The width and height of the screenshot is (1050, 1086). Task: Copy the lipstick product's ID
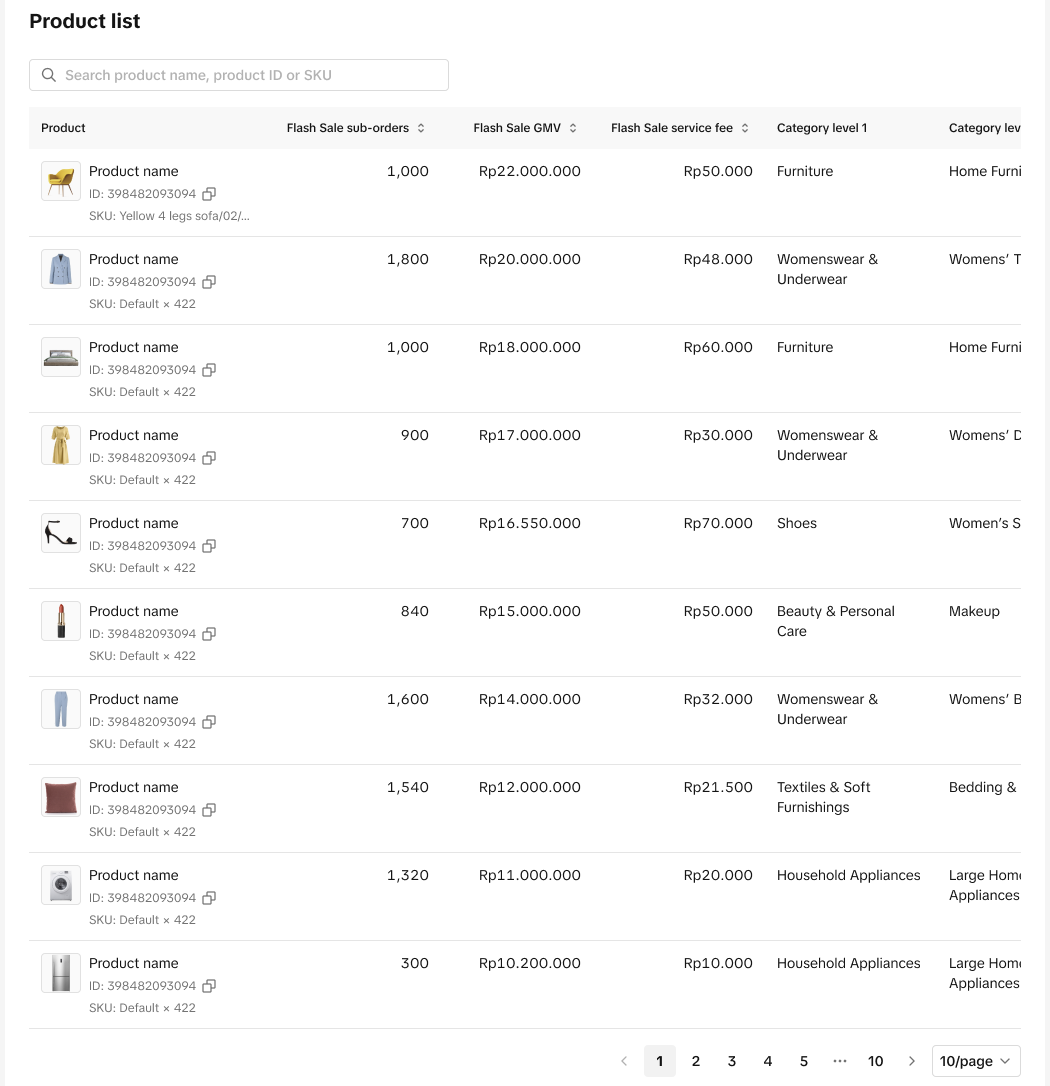click(209, 634)
